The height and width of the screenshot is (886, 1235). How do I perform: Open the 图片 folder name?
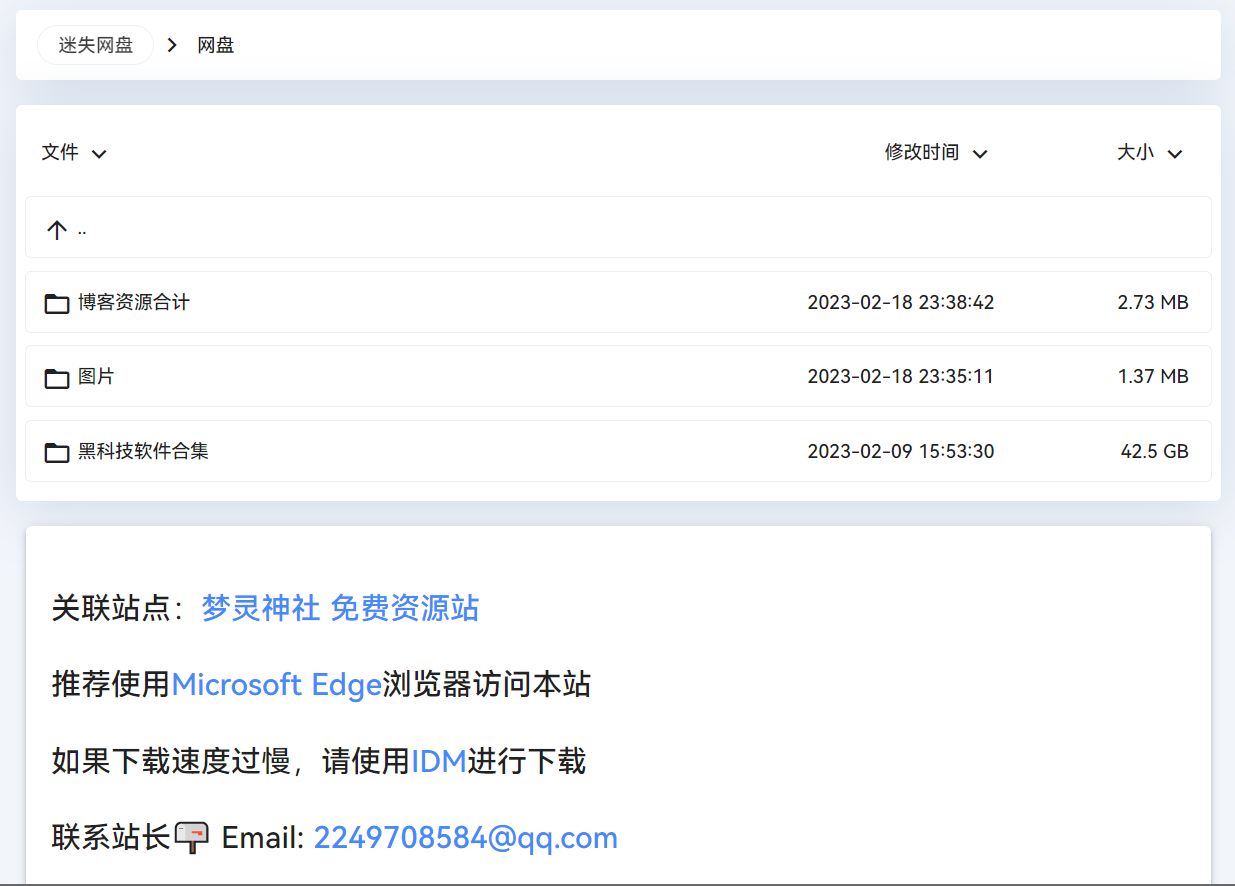pos(96,377)
